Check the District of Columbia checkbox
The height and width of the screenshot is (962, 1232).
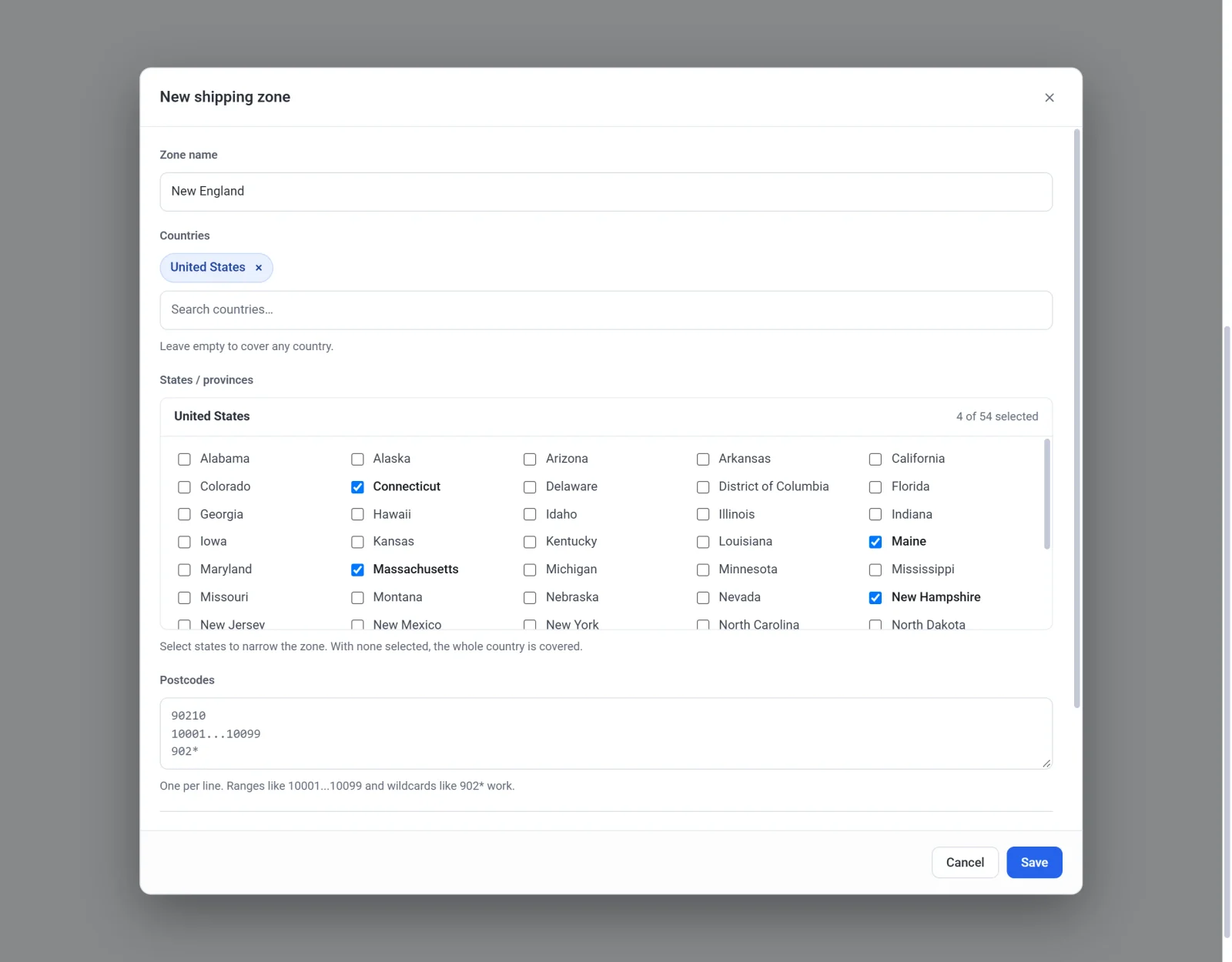(703, 487)
